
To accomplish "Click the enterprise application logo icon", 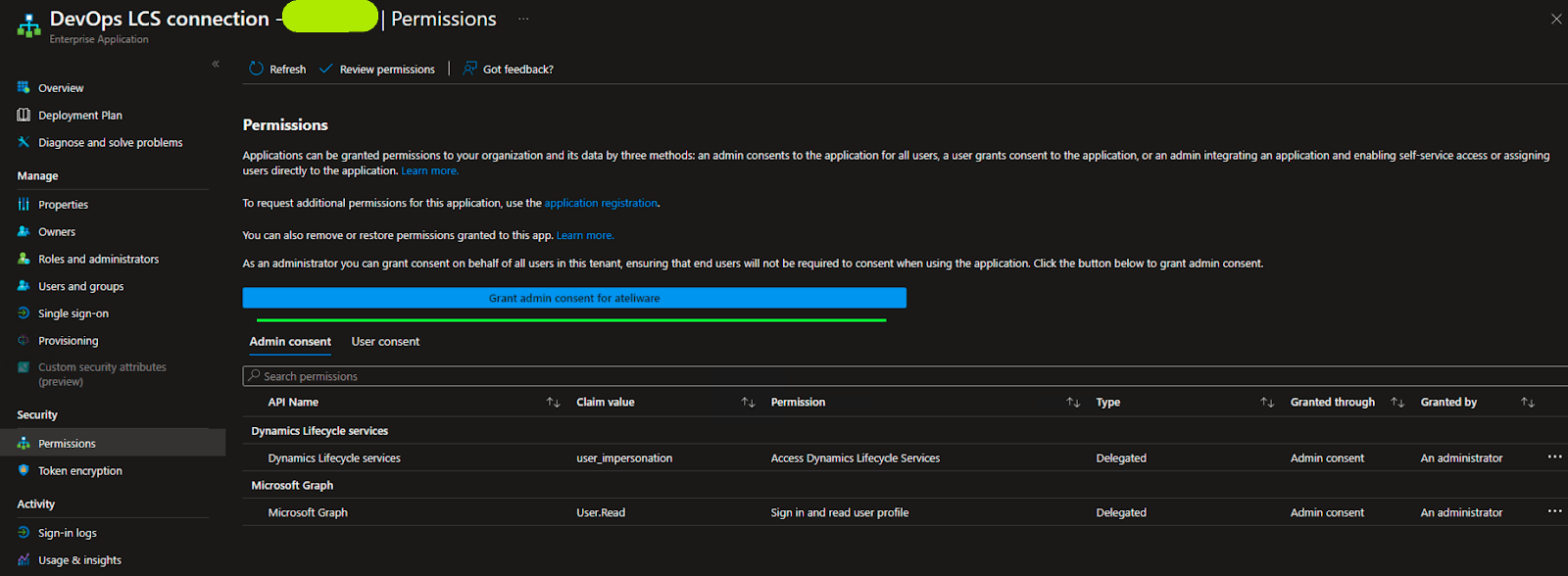I will 29,25.
